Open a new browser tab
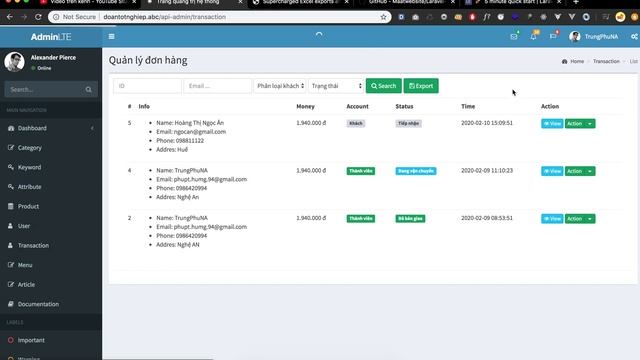Screen dimensions: 640x360 (x=576, y=2)
